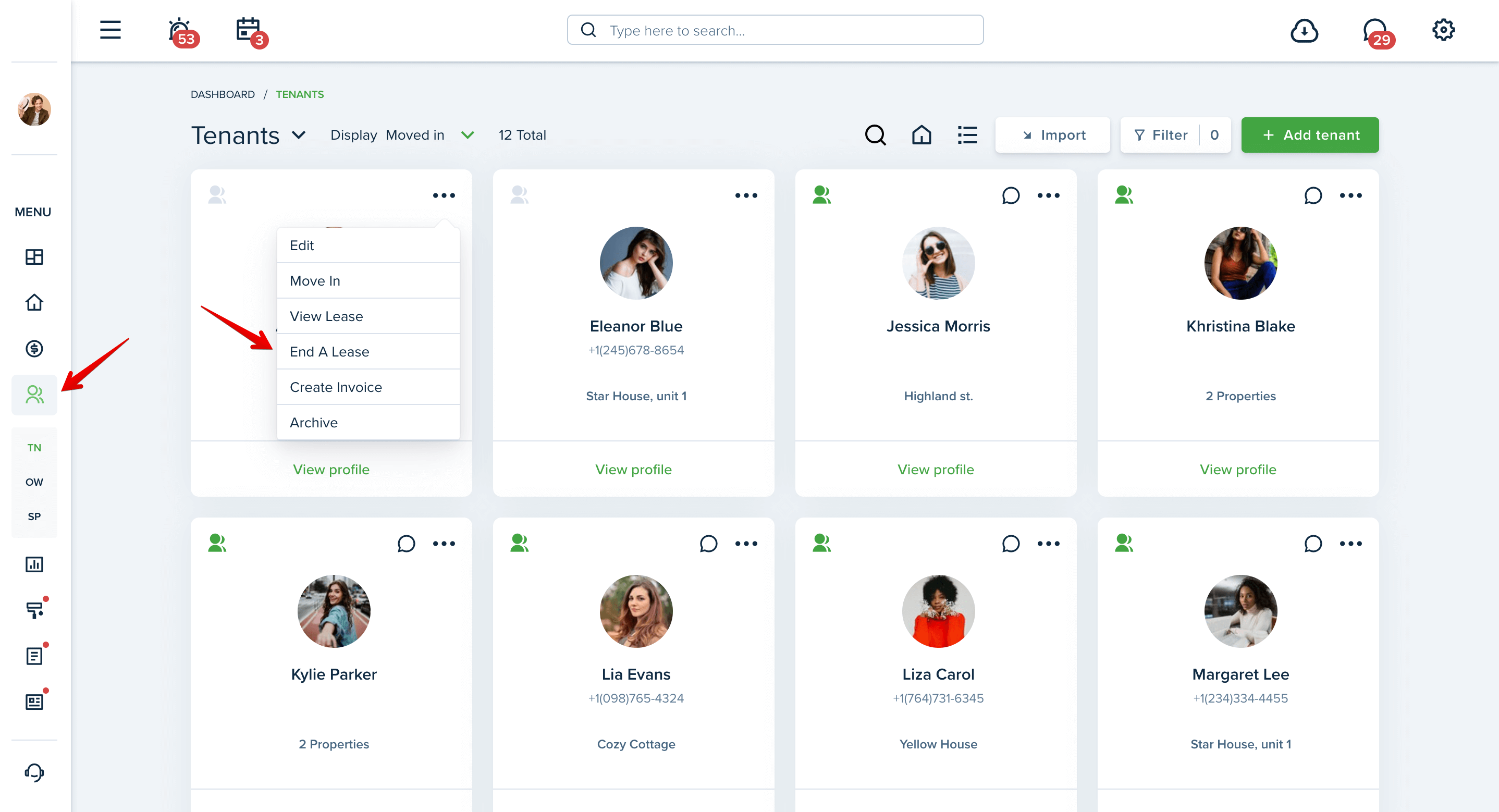1499x812 pixels.
Task: Message Lia Evans via chat icon
Action: coord(708,543)
